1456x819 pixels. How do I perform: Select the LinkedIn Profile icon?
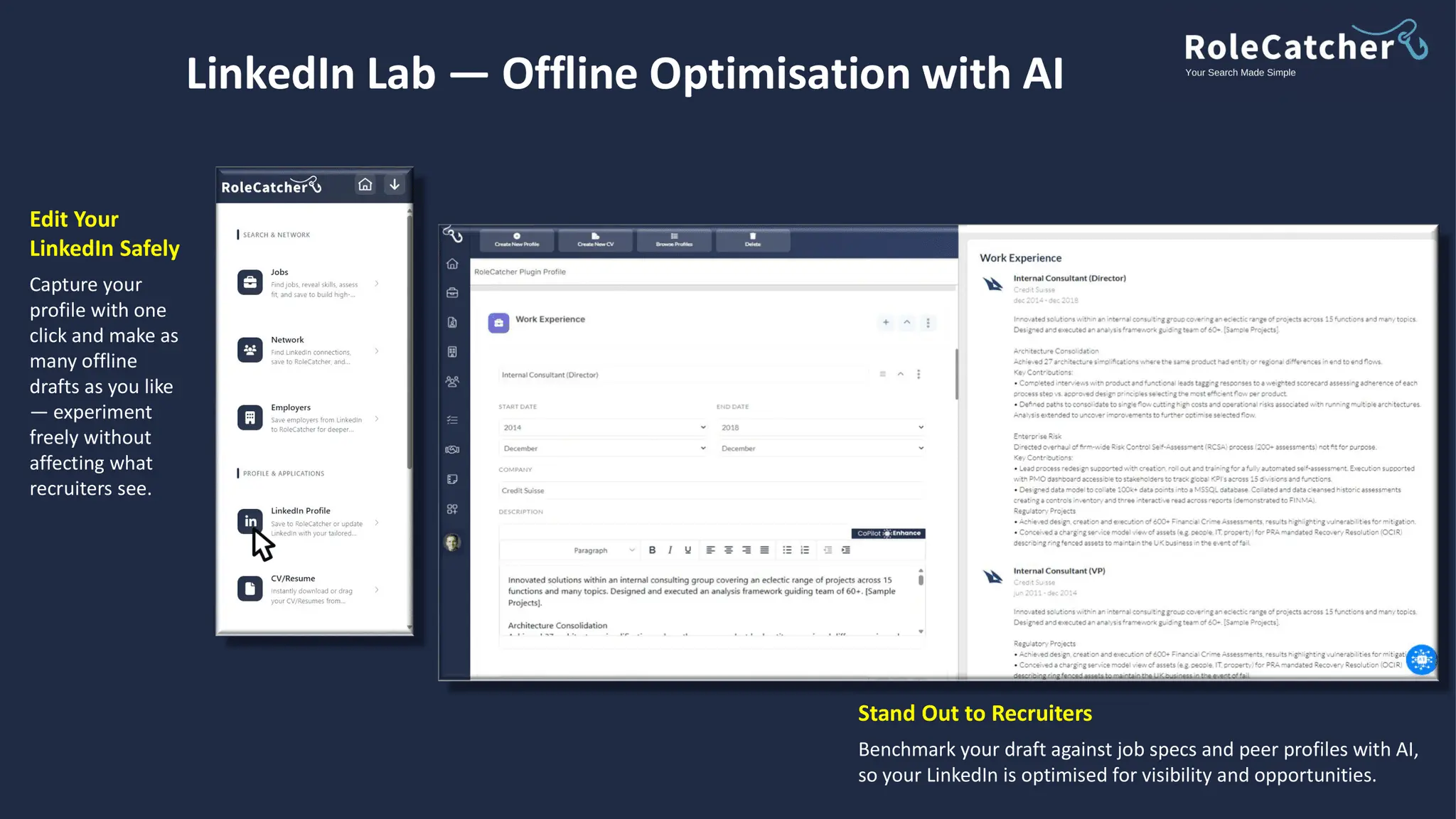[x=250, y=521]
